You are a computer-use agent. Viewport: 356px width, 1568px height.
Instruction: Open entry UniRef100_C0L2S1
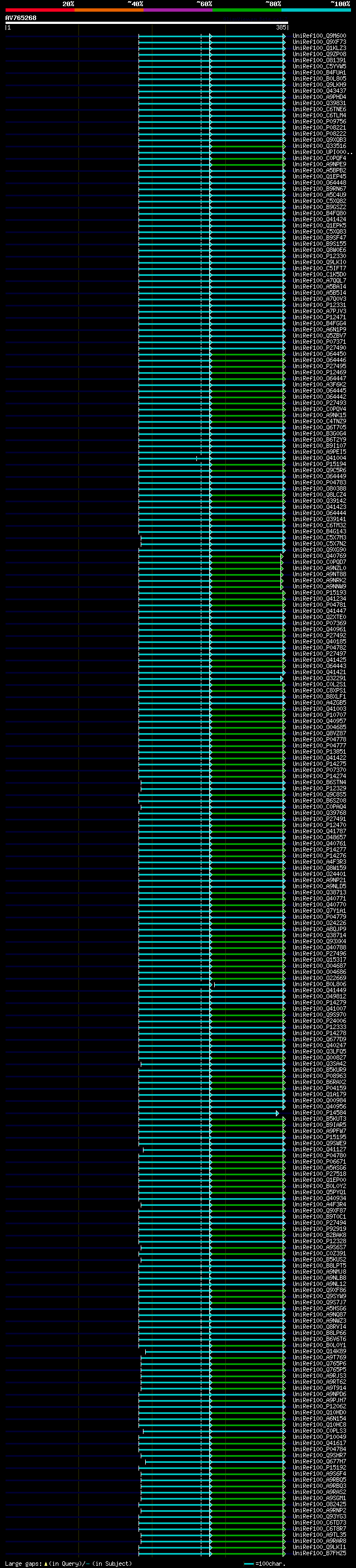click(x=319, y=684)
